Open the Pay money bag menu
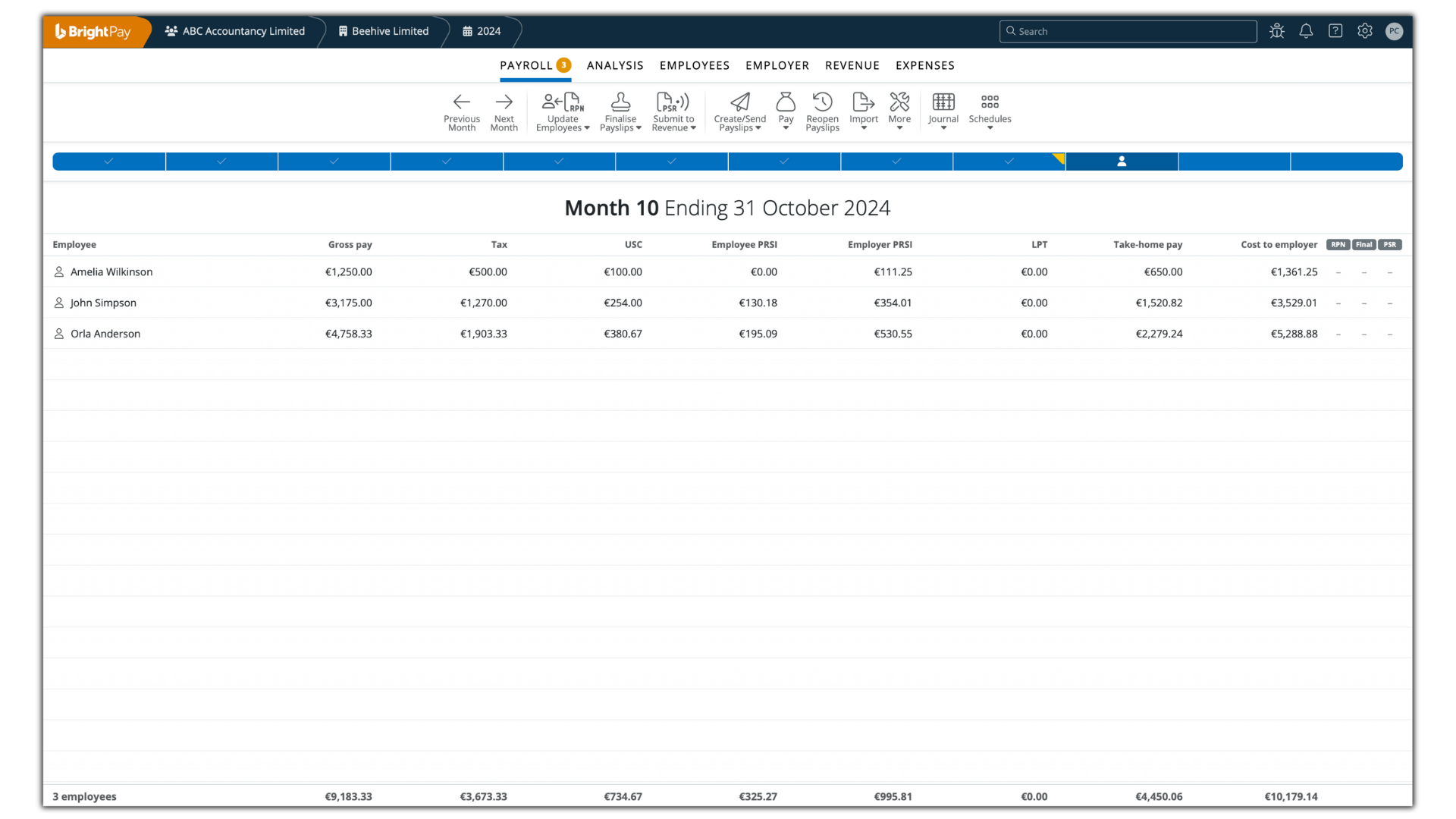Image resolution: width=1456 pixels, height=819 pixels. click(786, 111)
